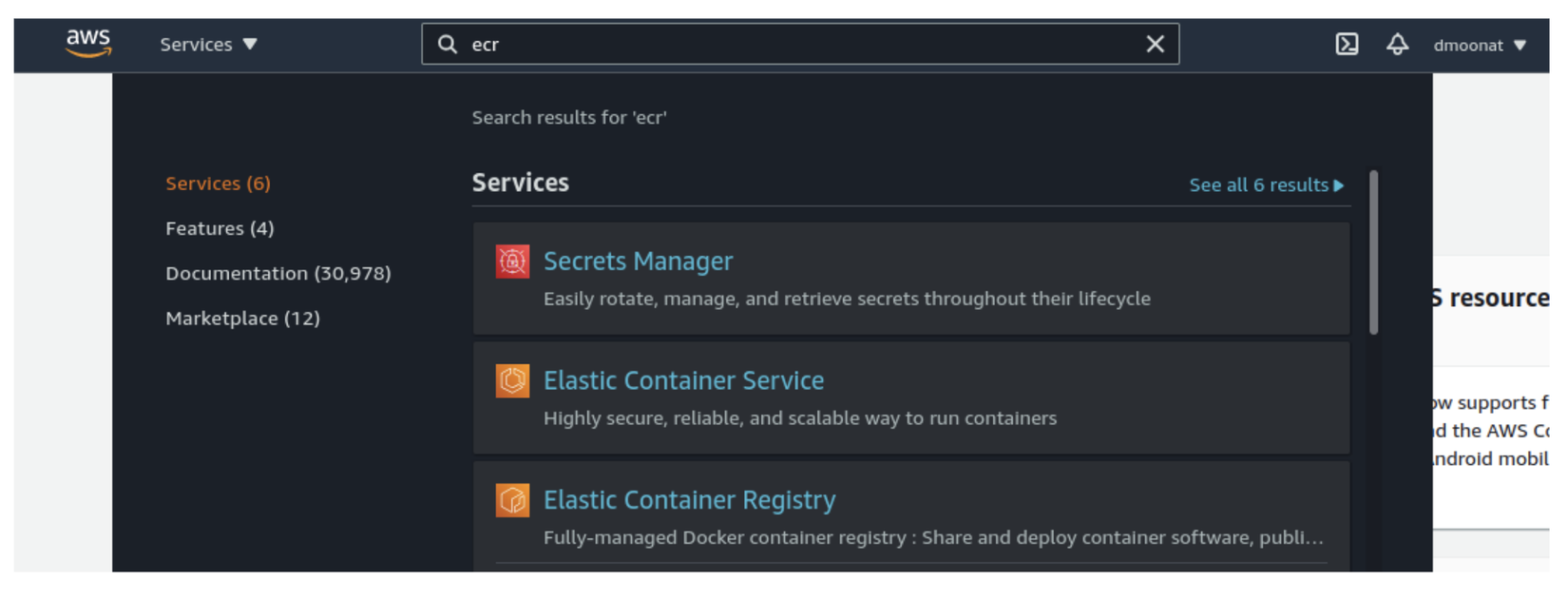The width and height of the screenshot is (1568, 600).
Task: Click the AWS logo home icon
Action: [88, 44]
